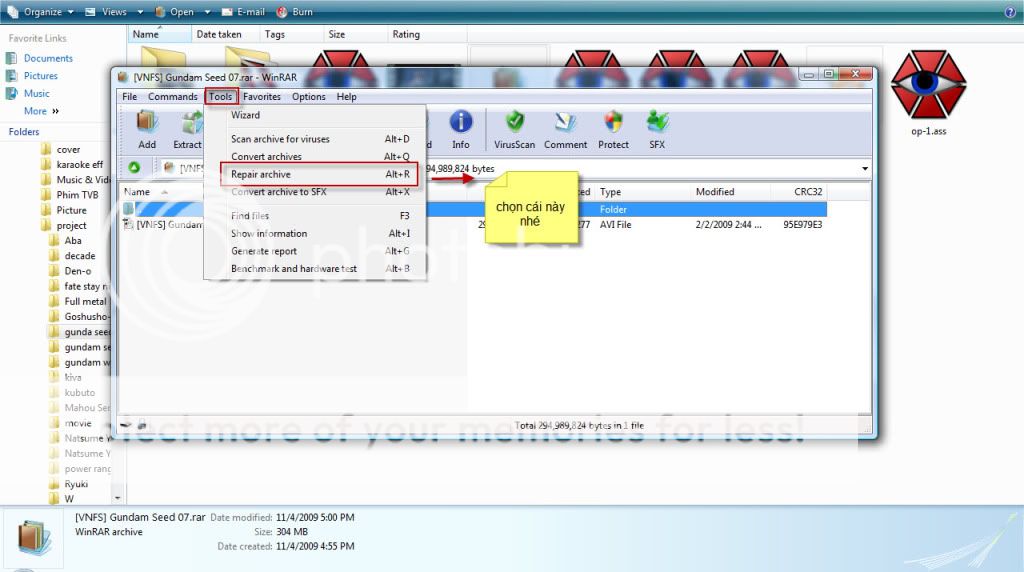Click the Burn button in Explorer

293,12
